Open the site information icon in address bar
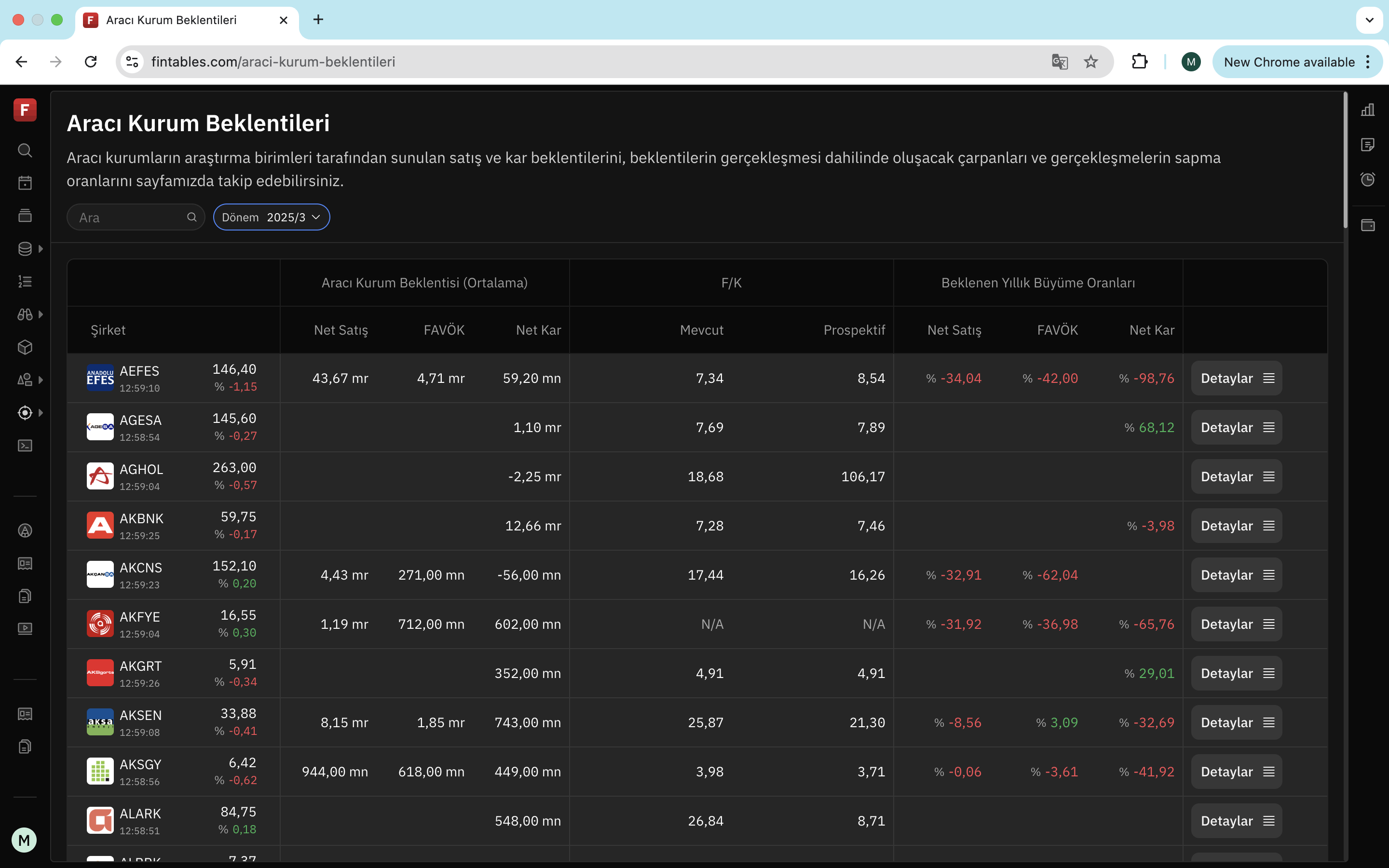The height and width of the screenshot is (868, 1389). point(132,61)
